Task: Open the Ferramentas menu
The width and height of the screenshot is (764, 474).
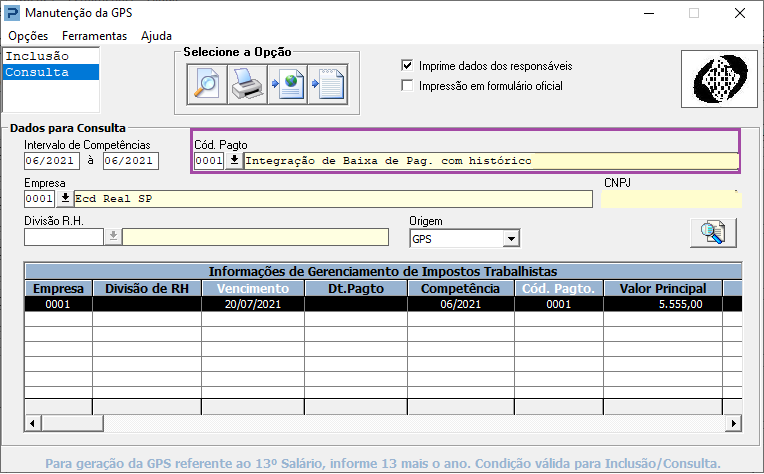Action: click(95, 36)
